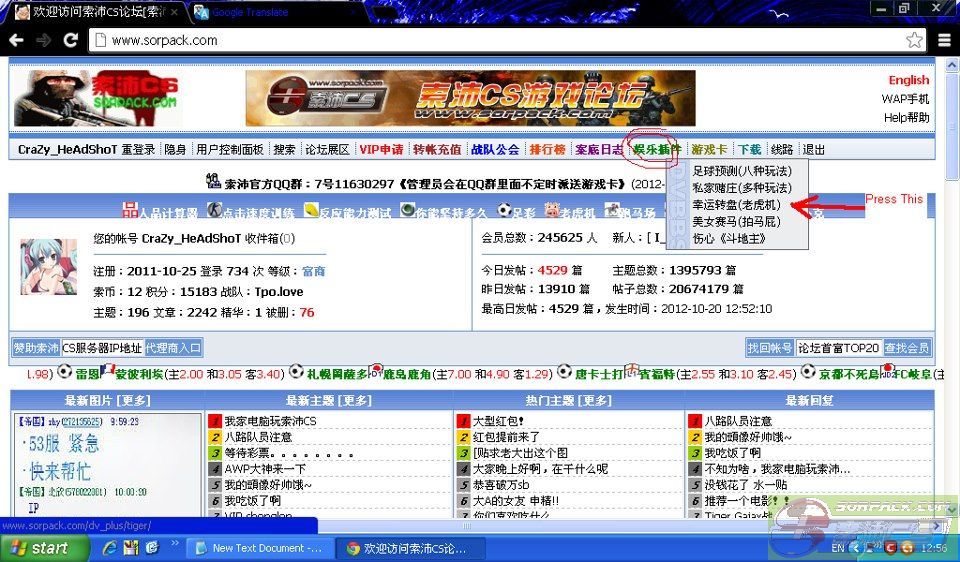Select 美女赛马(拍马屁) from the dropdown
This screenshot has width=960, height=562.
coord(737,222)
